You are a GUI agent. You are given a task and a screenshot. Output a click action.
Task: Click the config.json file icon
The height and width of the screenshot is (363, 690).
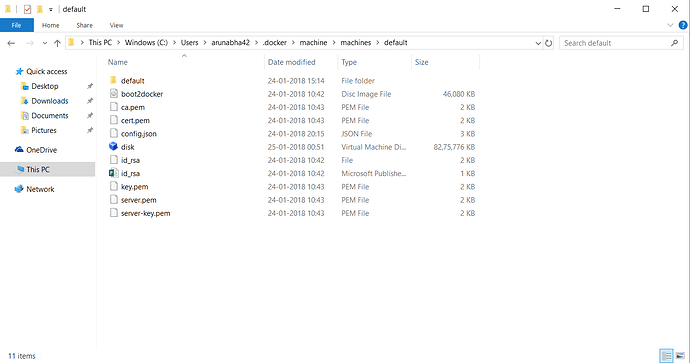[114, 133]
